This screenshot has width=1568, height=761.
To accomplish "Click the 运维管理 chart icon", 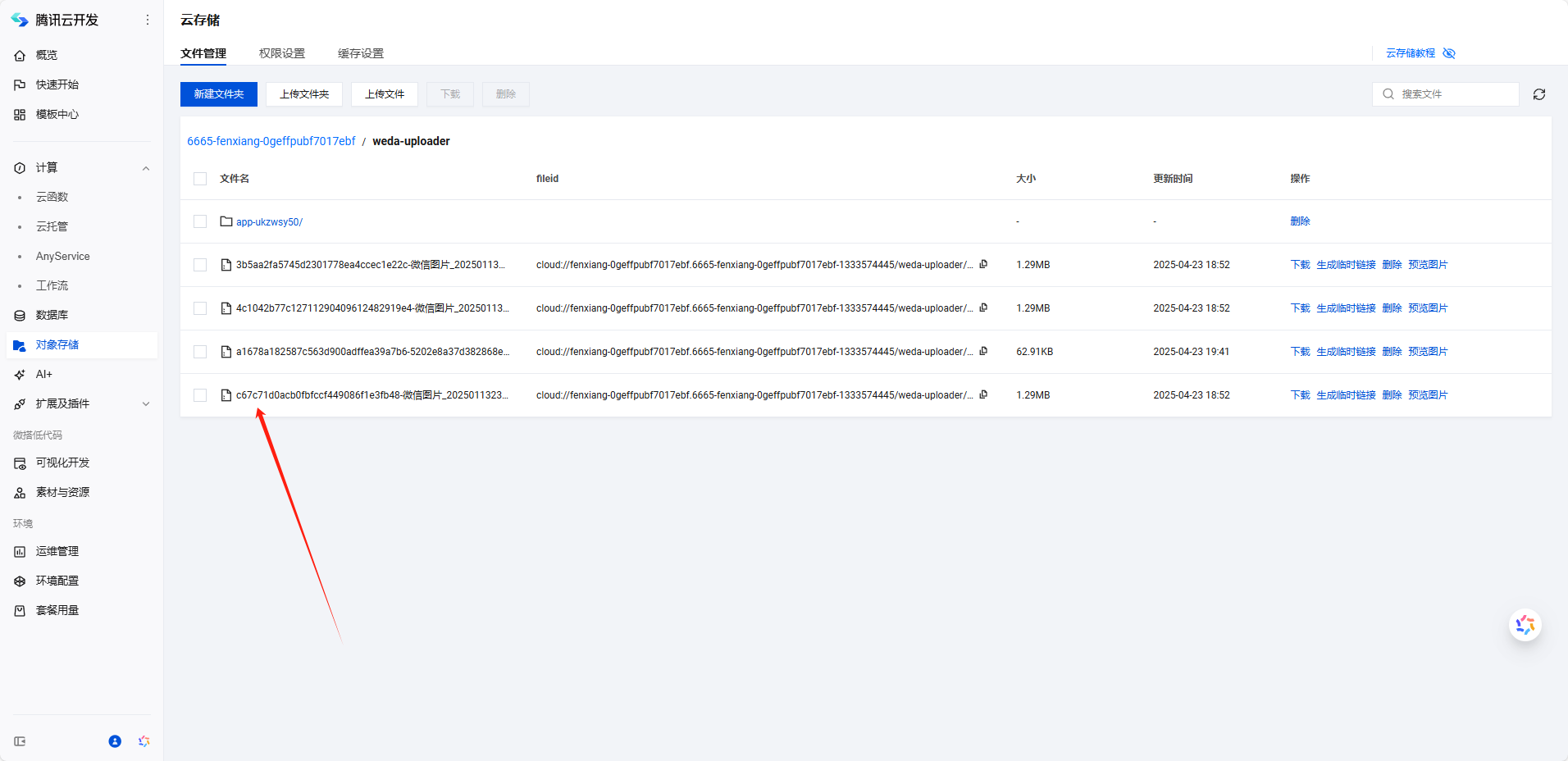I will tap(20, 551).
